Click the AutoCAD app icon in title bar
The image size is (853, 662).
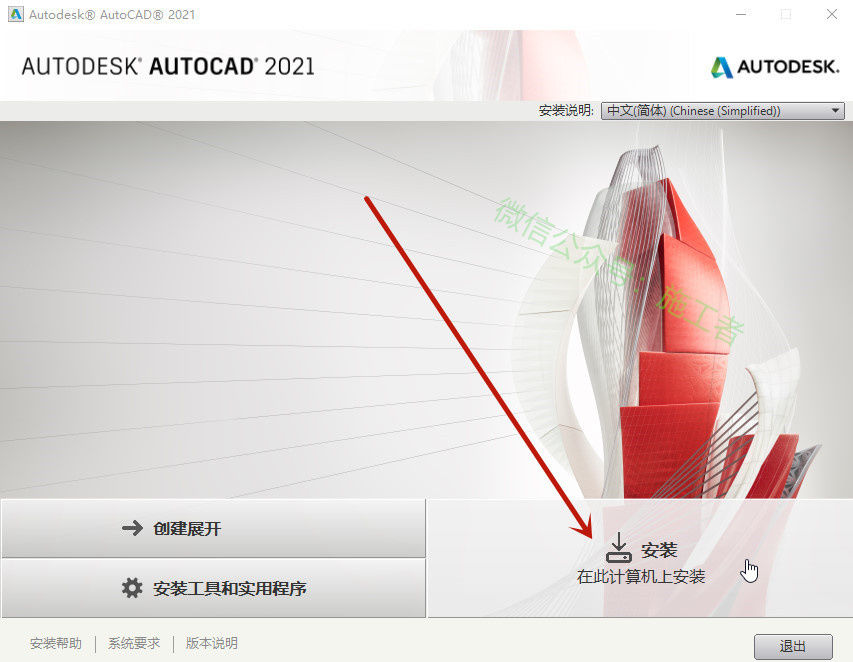coord(15,14)
